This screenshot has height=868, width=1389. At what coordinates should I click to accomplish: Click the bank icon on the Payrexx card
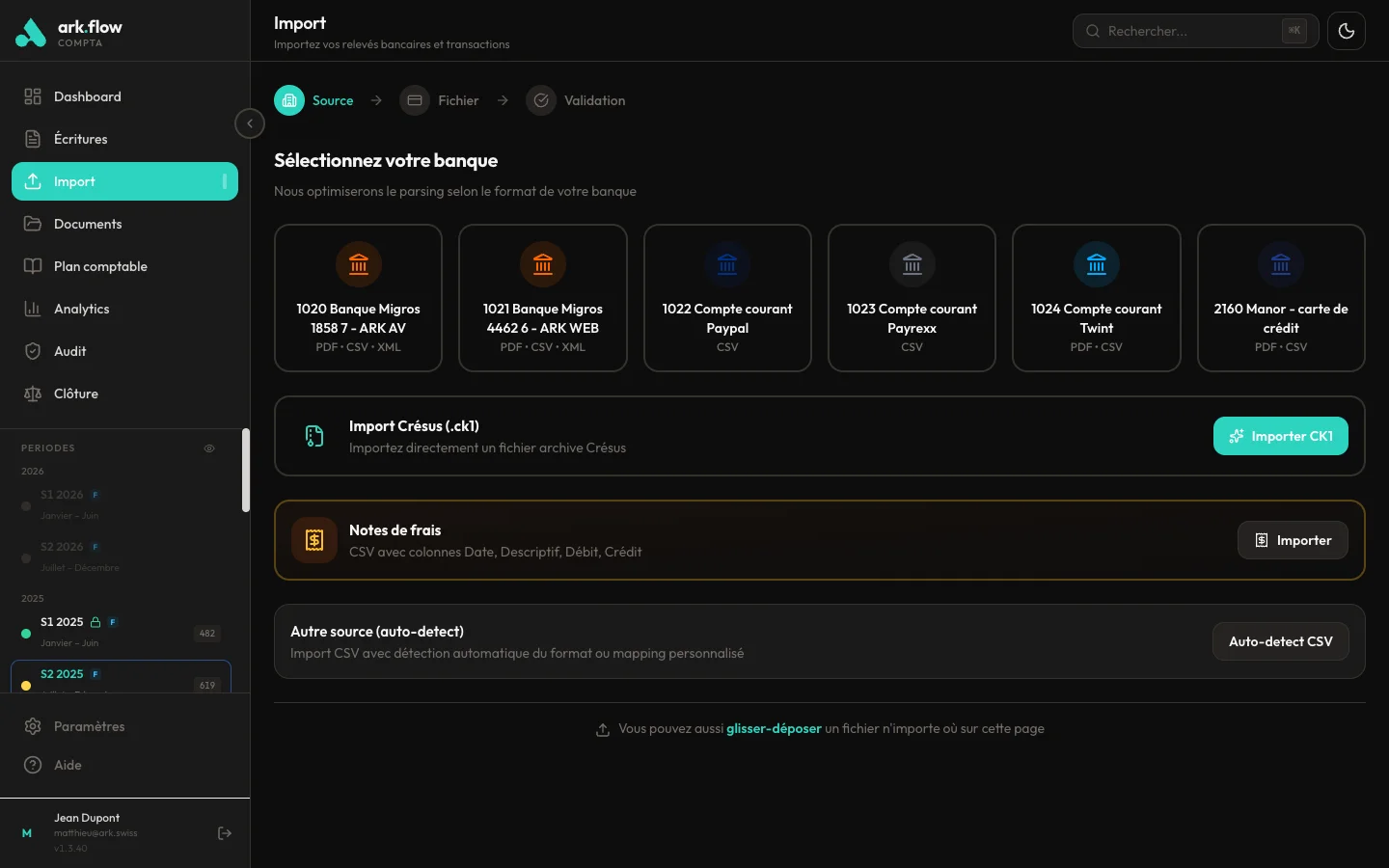912,264
